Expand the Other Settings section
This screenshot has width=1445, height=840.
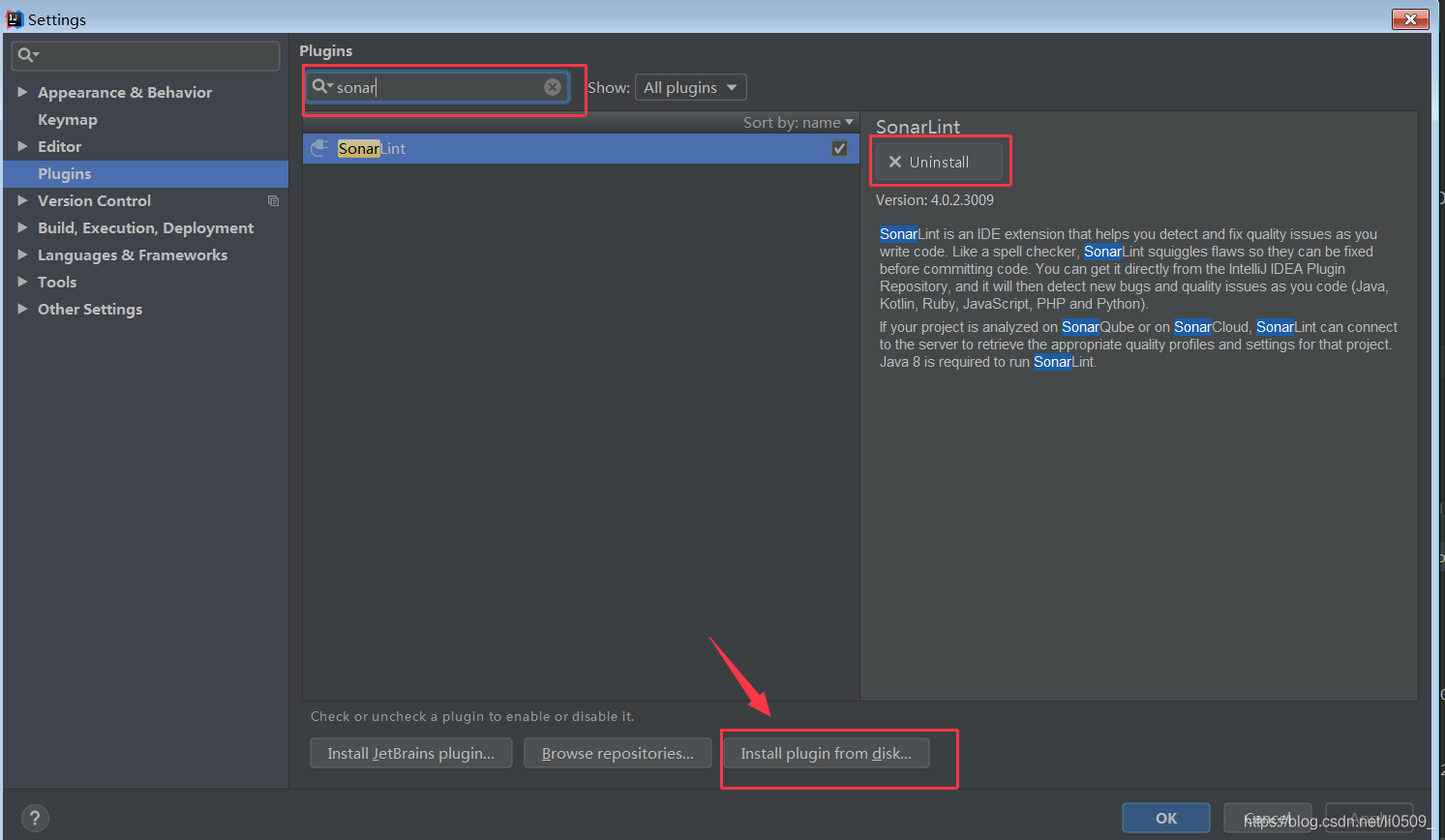click(x=22, y=309)
